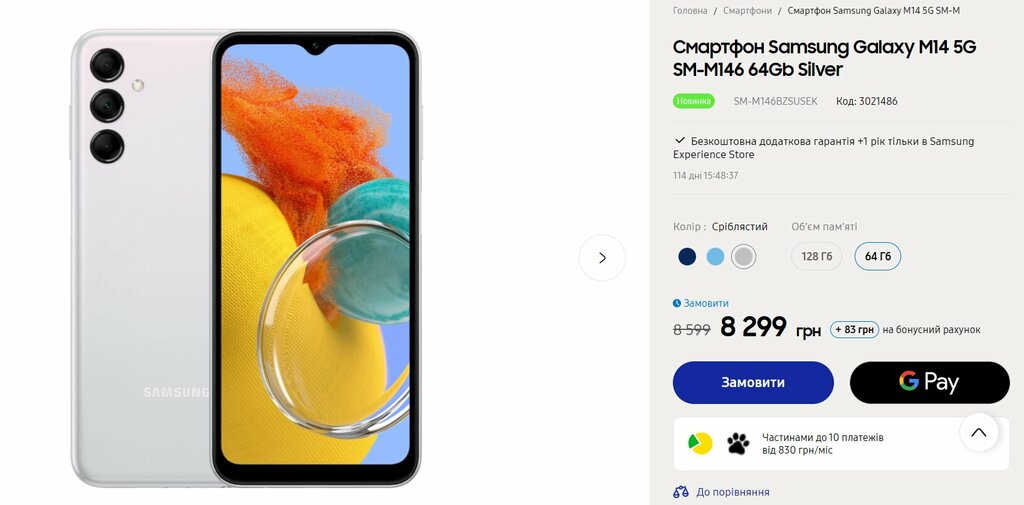Click the Google logo in Pay button
The width and height of the screenshot is (1024, 505).
[x=908, y=381]
